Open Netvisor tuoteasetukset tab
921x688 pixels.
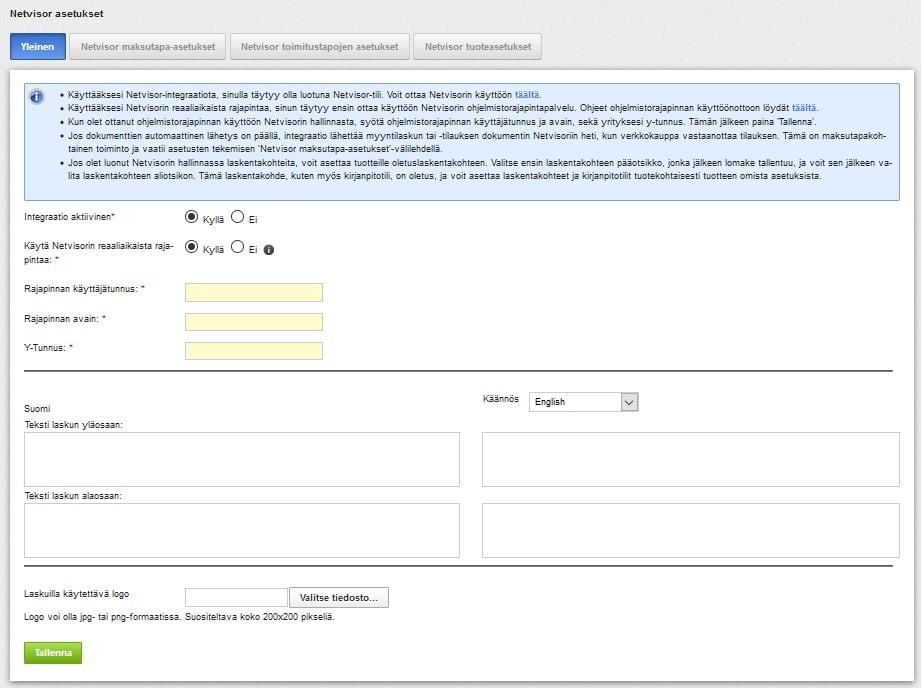pyautogui.click(x=478, y=46)
